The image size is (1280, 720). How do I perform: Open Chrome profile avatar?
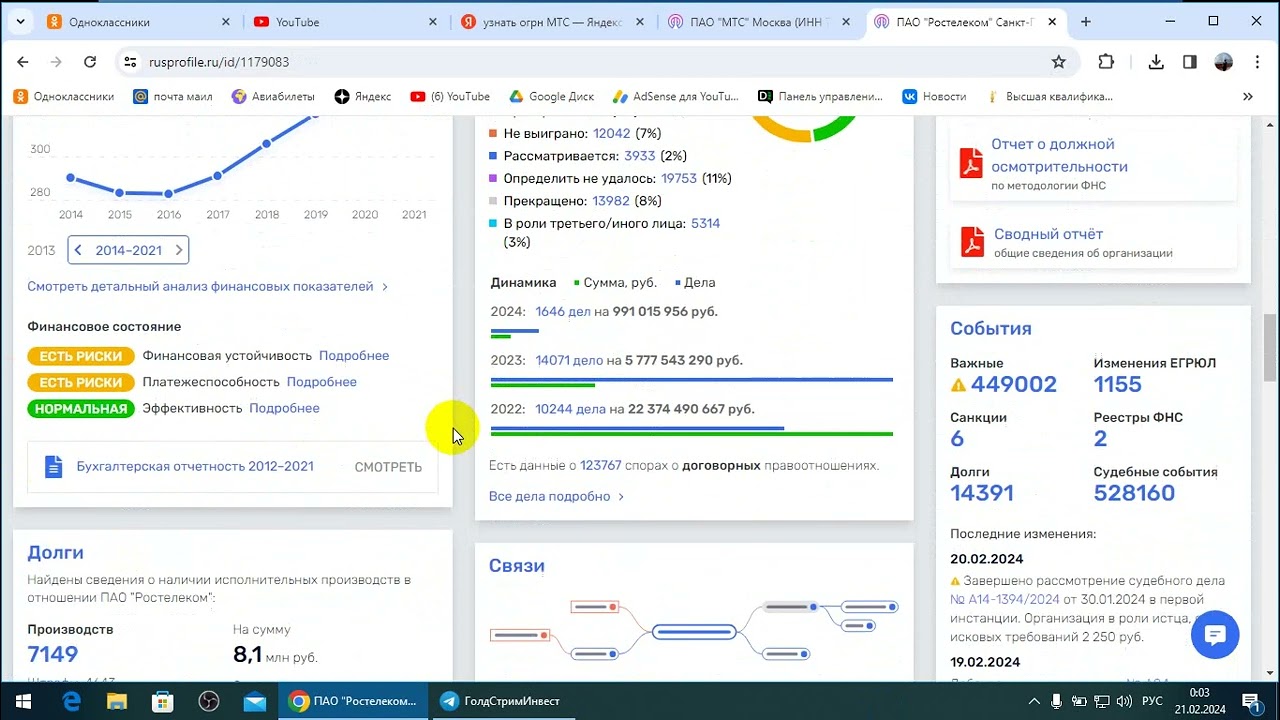pyautogui.click(x=1223, y=62)
